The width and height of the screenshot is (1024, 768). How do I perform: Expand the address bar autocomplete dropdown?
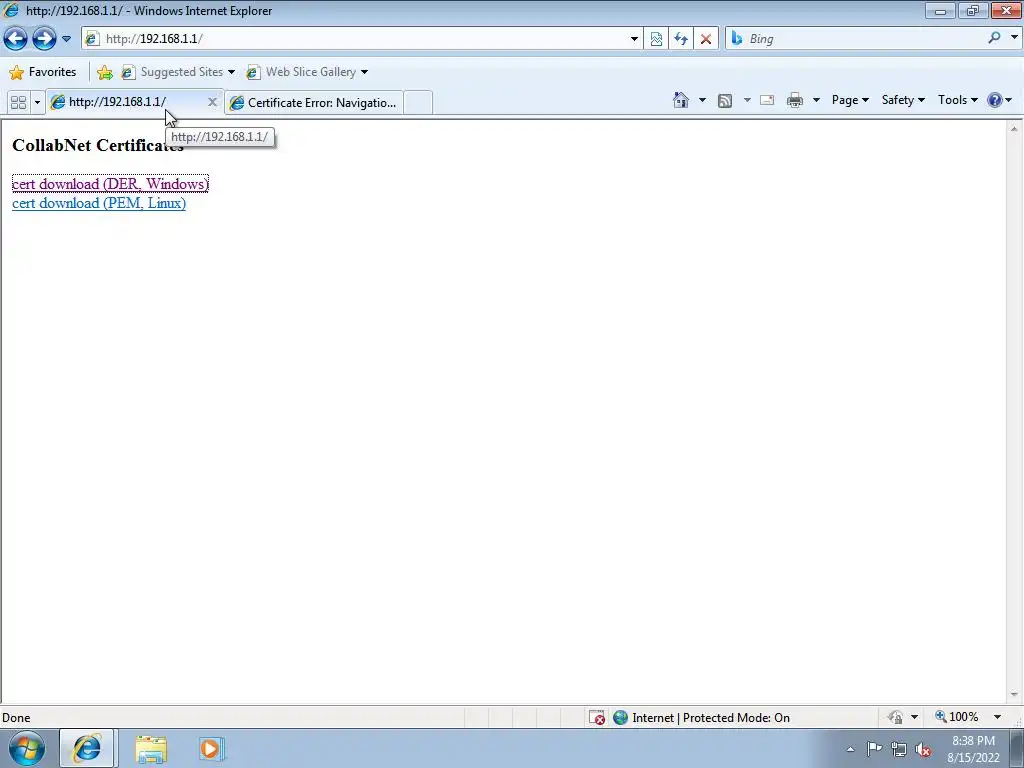pos(634,39)
